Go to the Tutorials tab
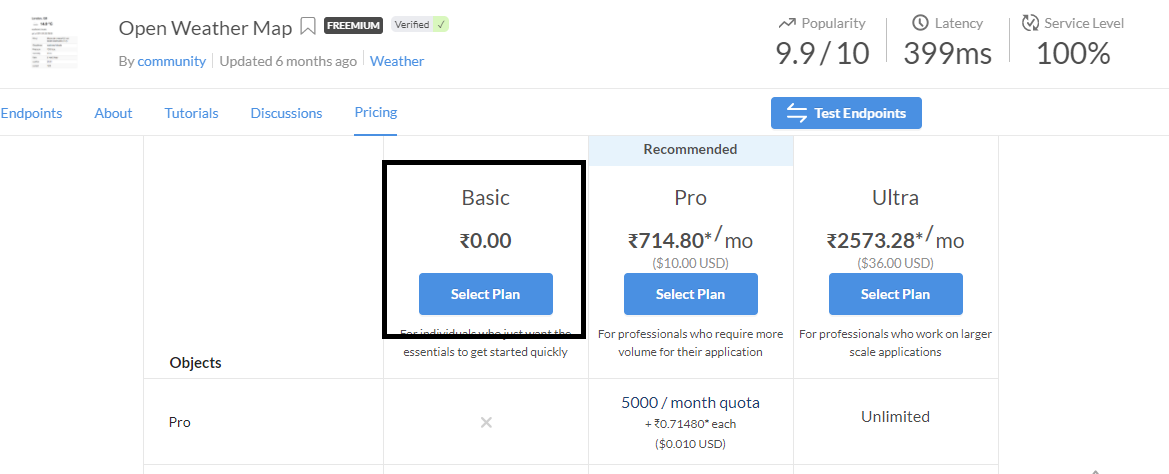Image resolution: width=1169 pixels, height=474 pixels. click(191, 113)
